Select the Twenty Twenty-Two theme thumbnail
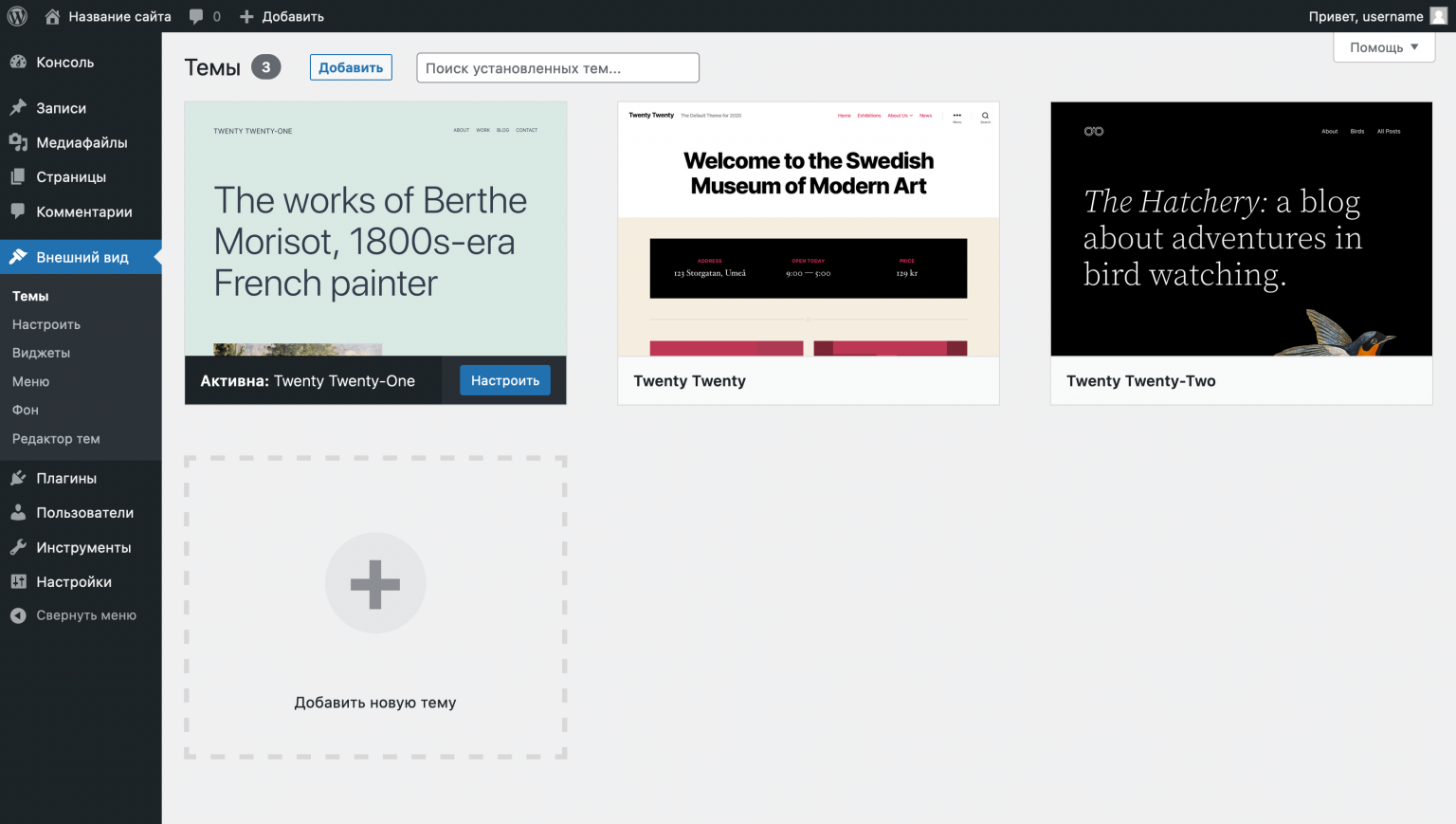Image resolution: width=1456 pixels, height=824 pixels. [x=1241, y=229]
